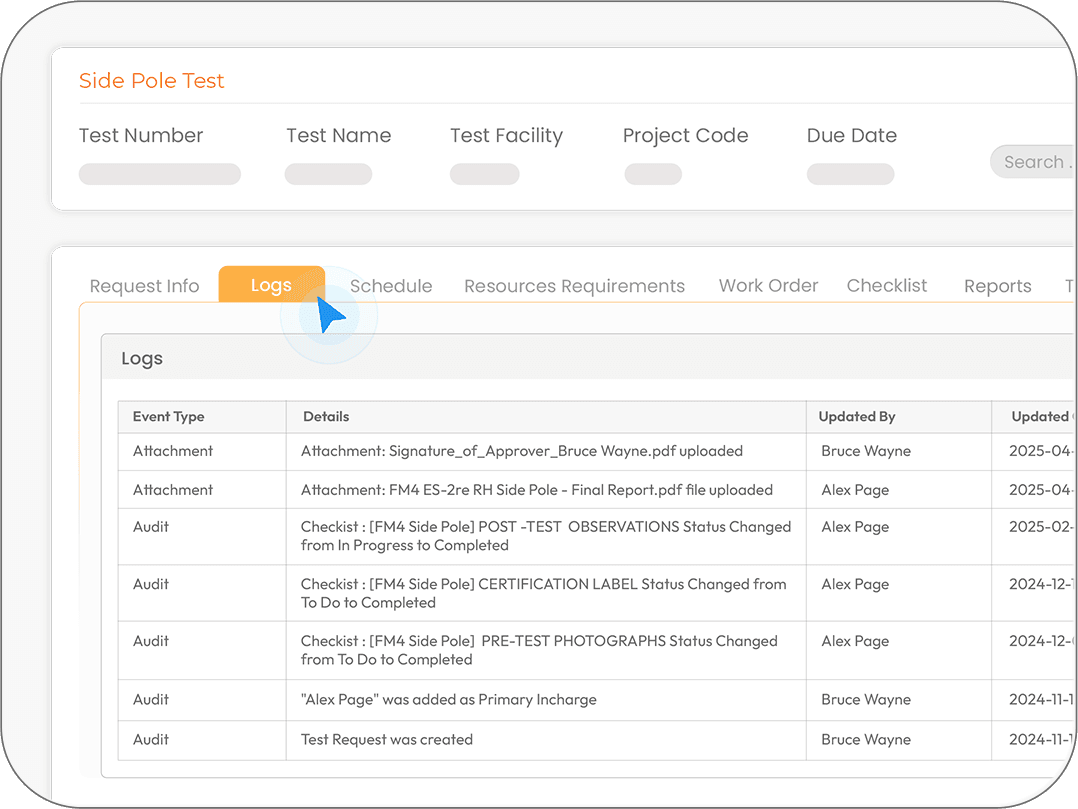Select the PRE-TEST PHOTOGRAPHS status change entry
Screen dimensions: 1078x809
[539, 650]
